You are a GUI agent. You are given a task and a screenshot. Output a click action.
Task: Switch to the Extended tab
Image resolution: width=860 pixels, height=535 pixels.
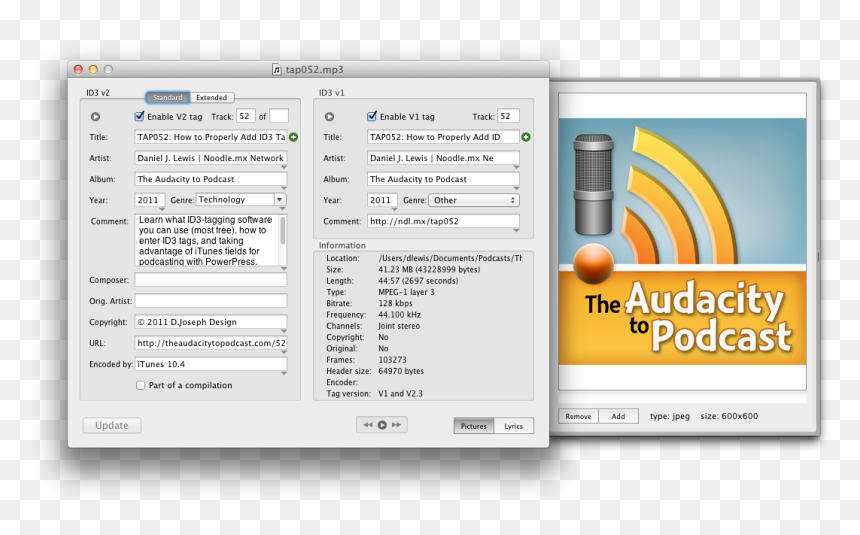coord(212,97)
